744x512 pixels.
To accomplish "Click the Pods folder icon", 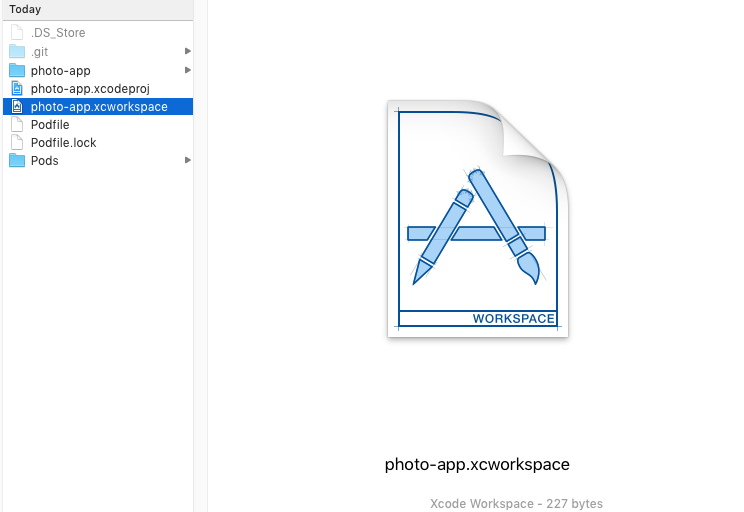I will click(x=17, y=160).
